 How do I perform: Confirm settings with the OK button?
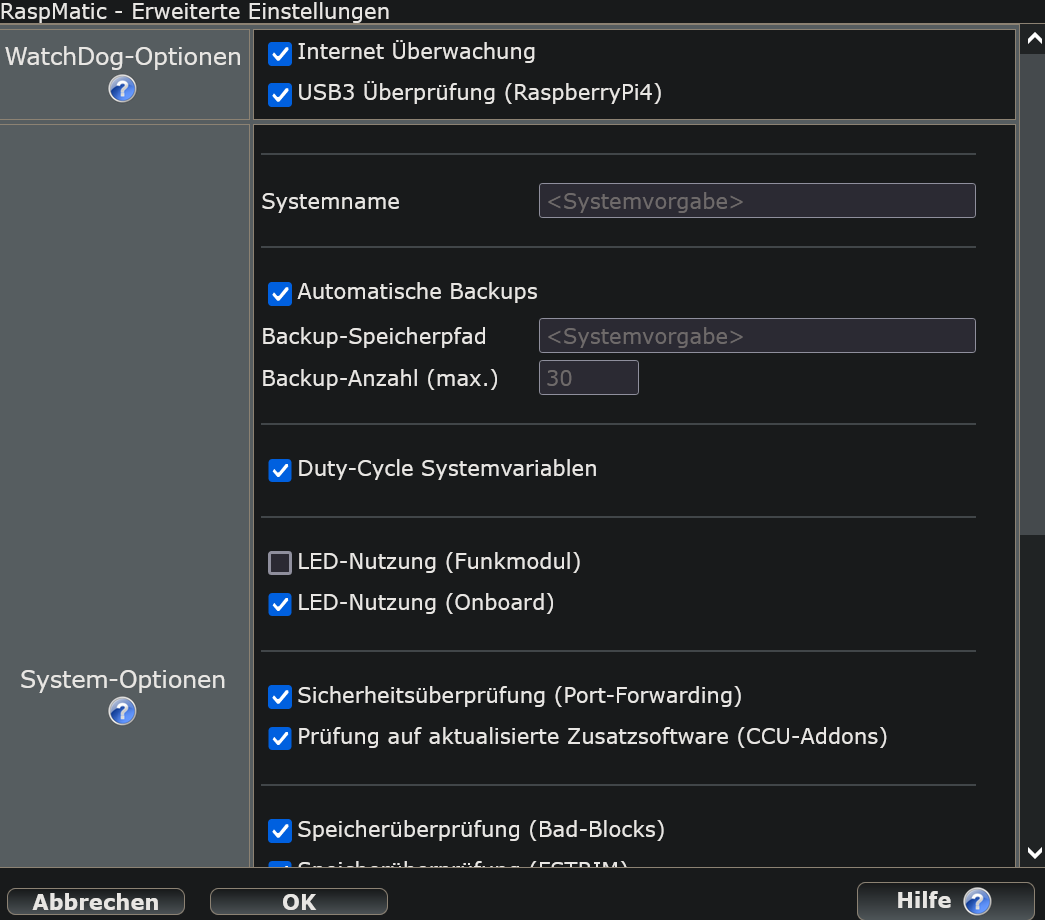coord(298,902)
